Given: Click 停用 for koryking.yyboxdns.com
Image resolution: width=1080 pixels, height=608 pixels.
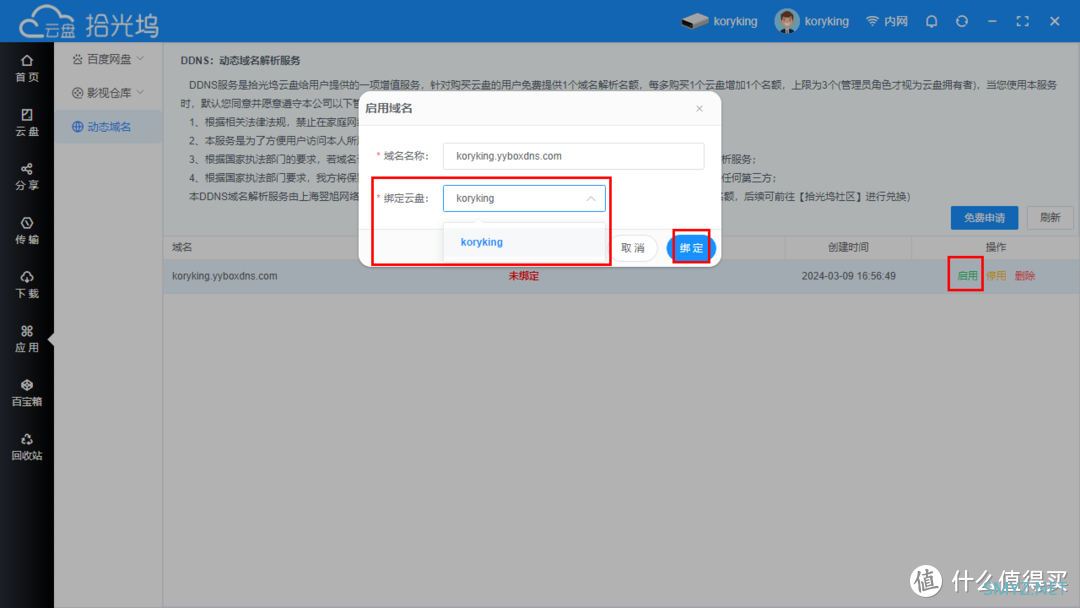Looking at the screenshot, I should pyautogui.click(x=996, y=275).
